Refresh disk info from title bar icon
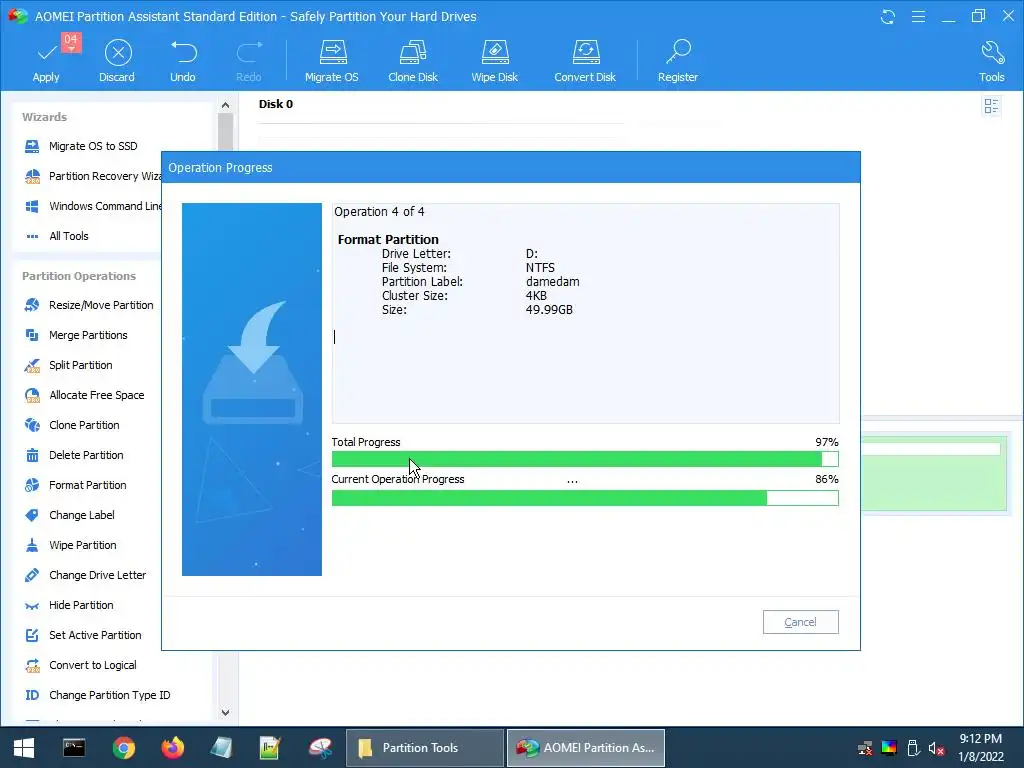The width and height of the screenshot is (1024, 768). point(888,16)
